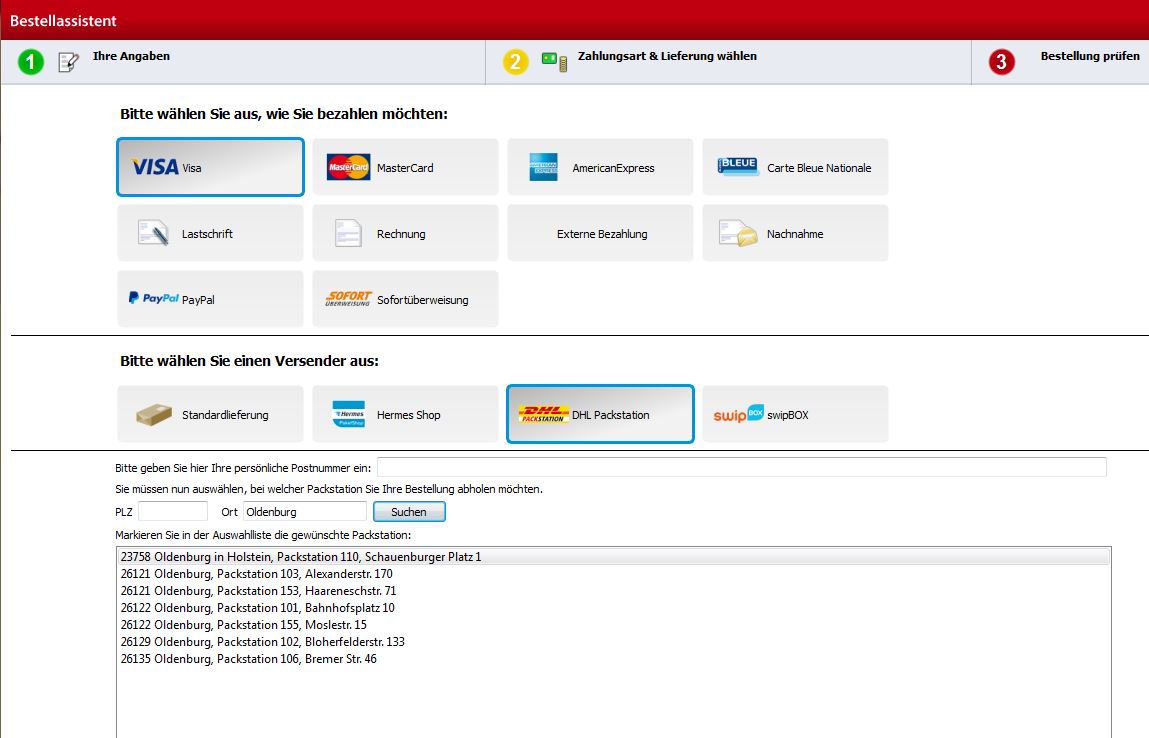Select DHL Packstation shipping

[x=600, y=414]
